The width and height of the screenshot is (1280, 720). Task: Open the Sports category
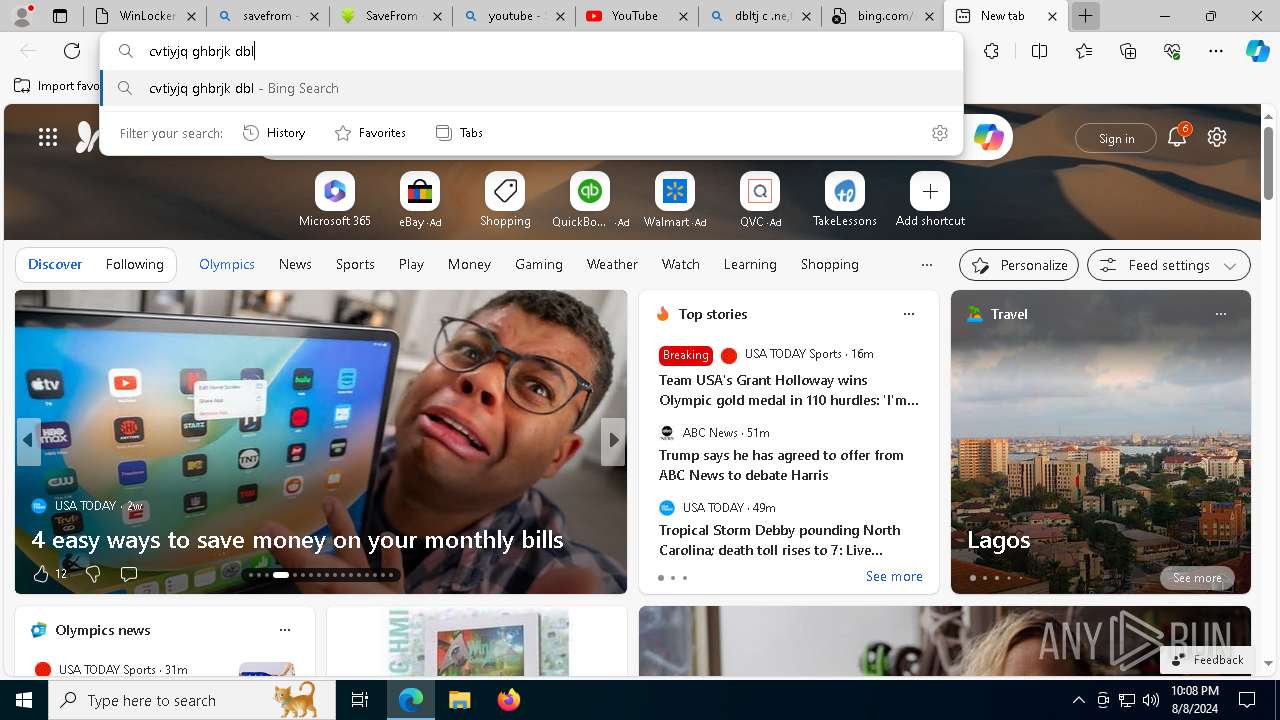click(355, 265)
